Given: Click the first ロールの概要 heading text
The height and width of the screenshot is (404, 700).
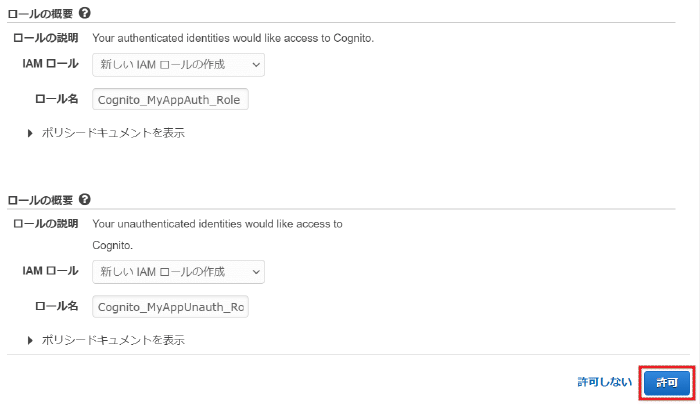Looking at the screenshot, I should (x=40, y=13).
